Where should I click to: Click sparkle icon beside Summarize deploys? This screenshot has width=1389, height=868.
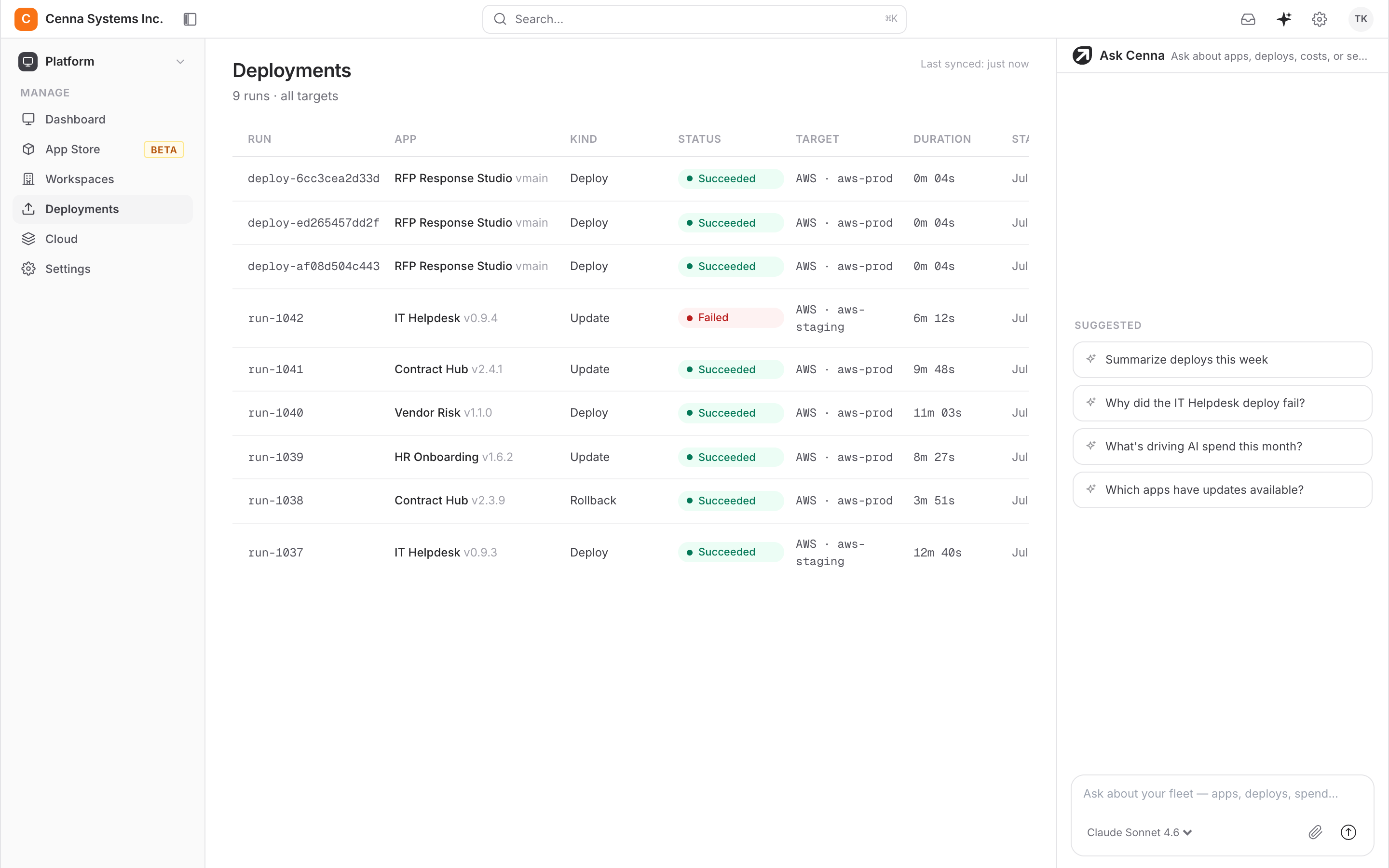tap(1091, 359)
